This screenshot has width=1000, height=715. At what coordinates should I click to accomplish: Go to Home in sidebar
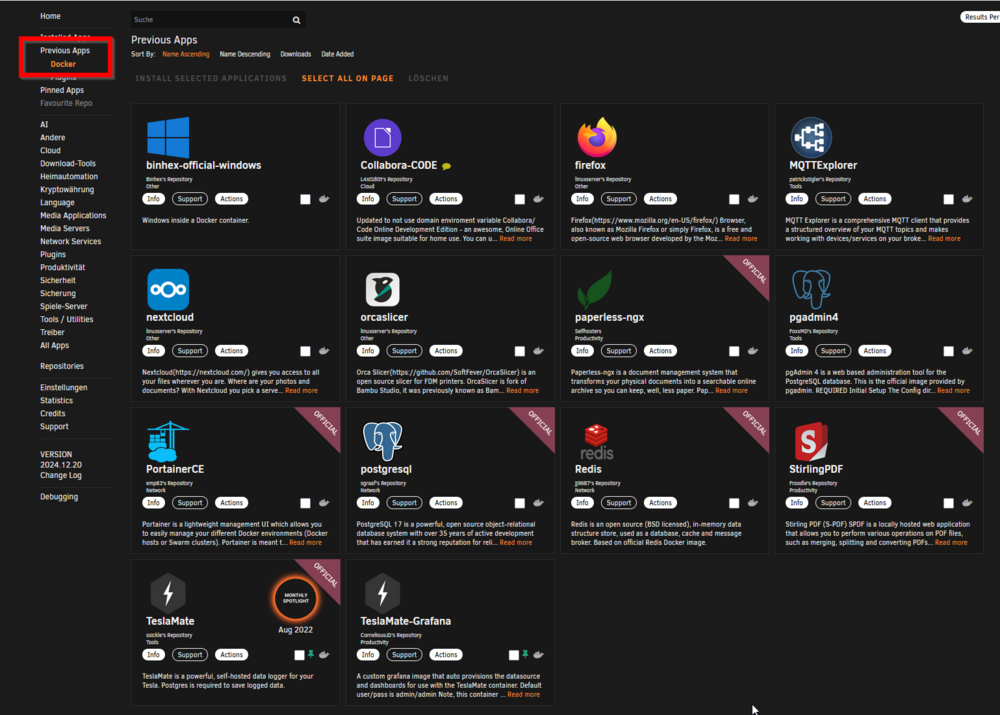click(x=50, y=16)
